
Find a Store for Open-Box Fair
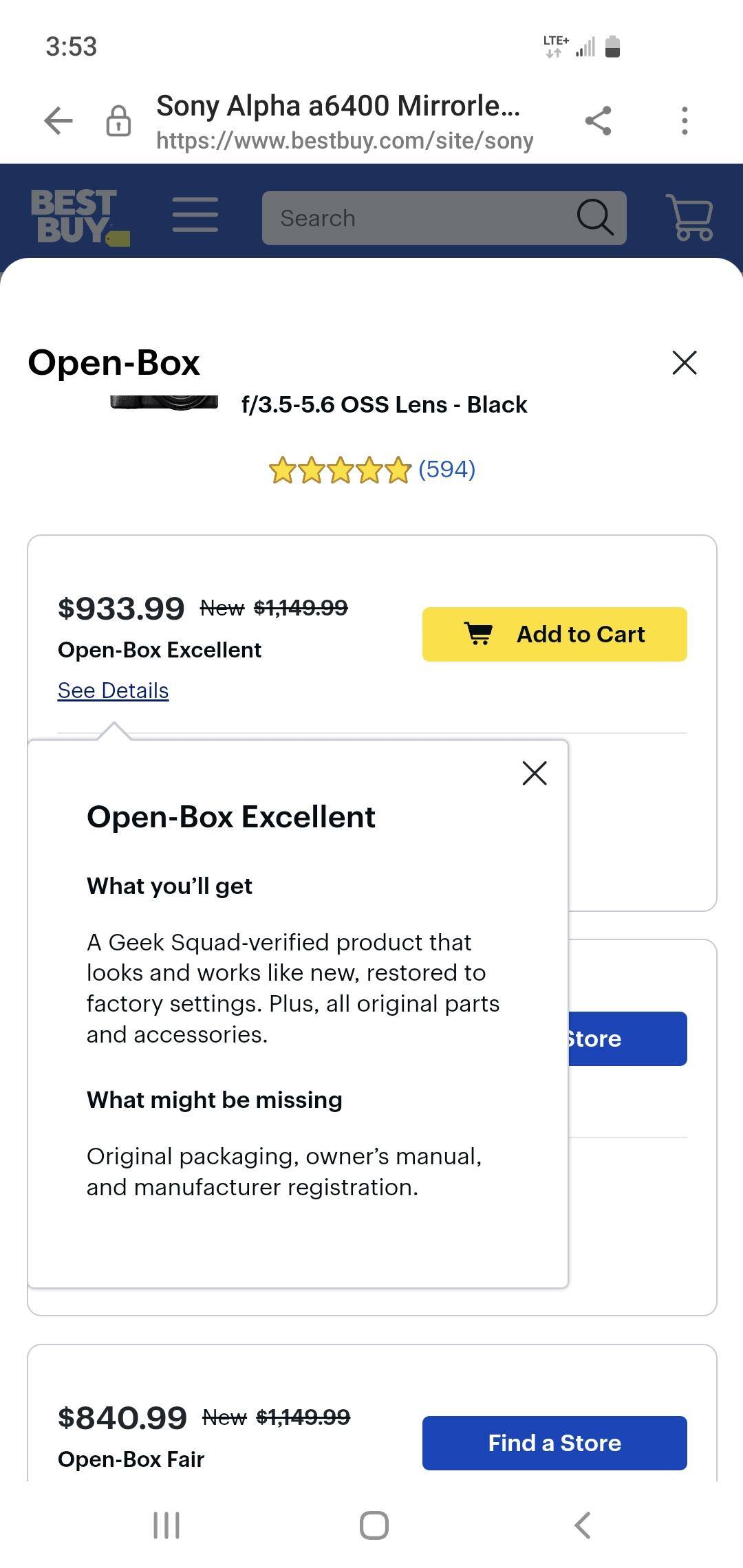click(554, 1443)
